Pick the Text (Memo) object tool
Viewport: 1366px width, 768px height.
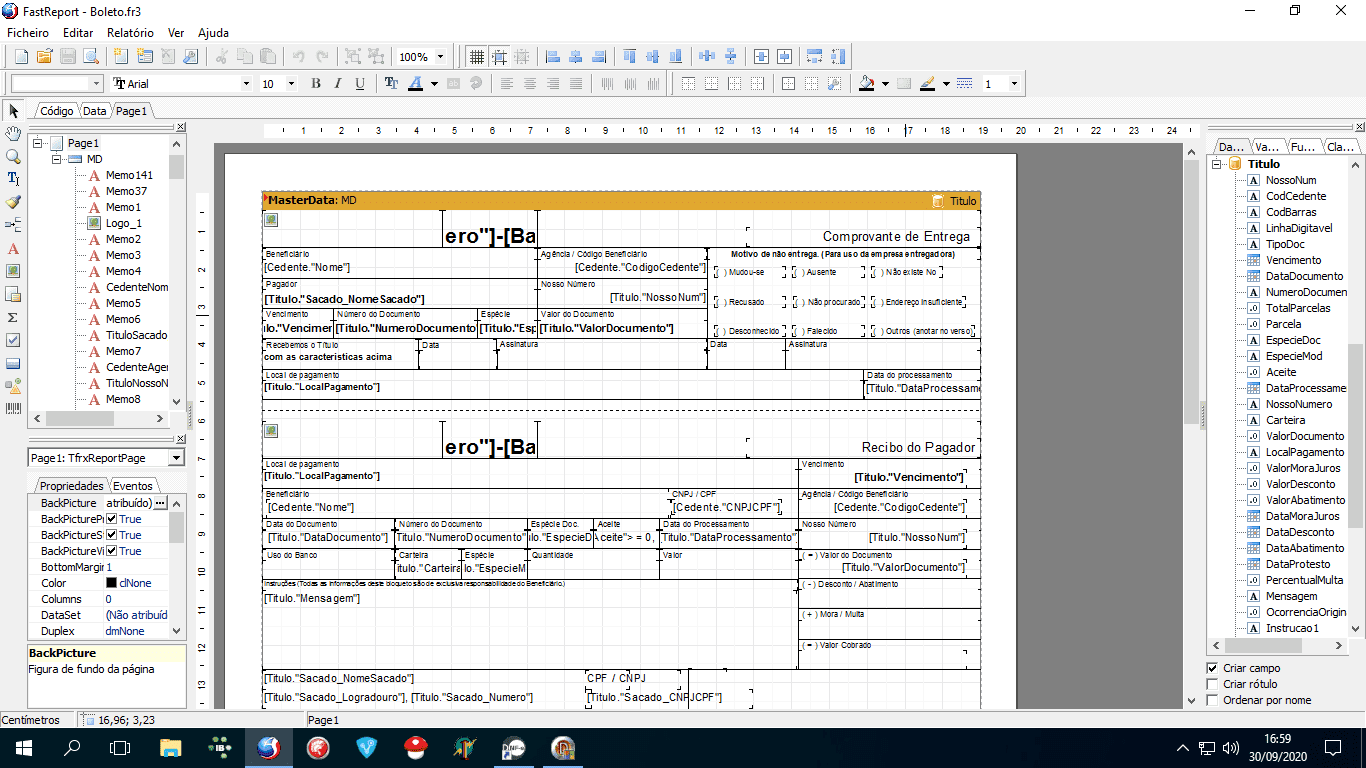(14, 248)
